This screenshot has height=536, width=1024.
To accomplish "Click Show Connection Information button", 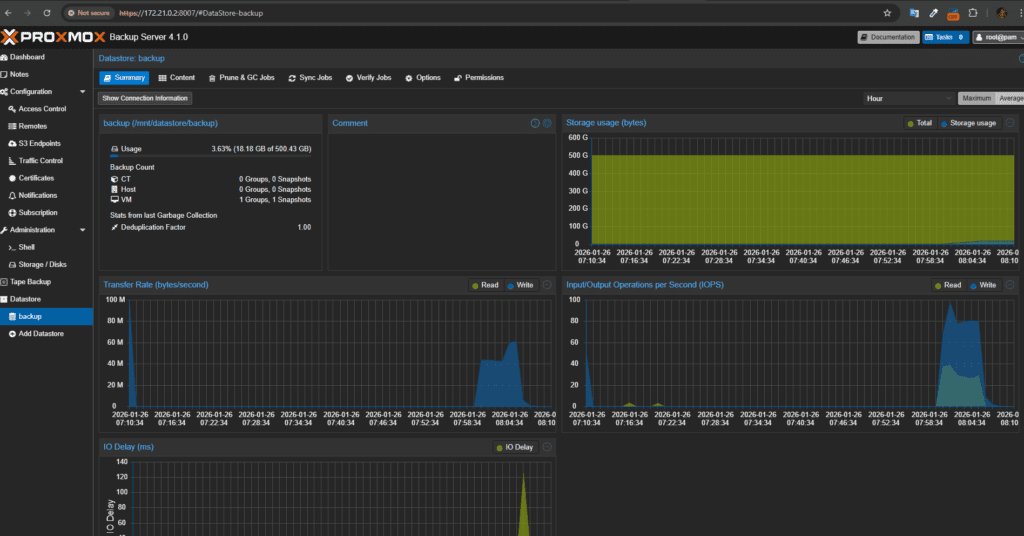I will [145, 99].
